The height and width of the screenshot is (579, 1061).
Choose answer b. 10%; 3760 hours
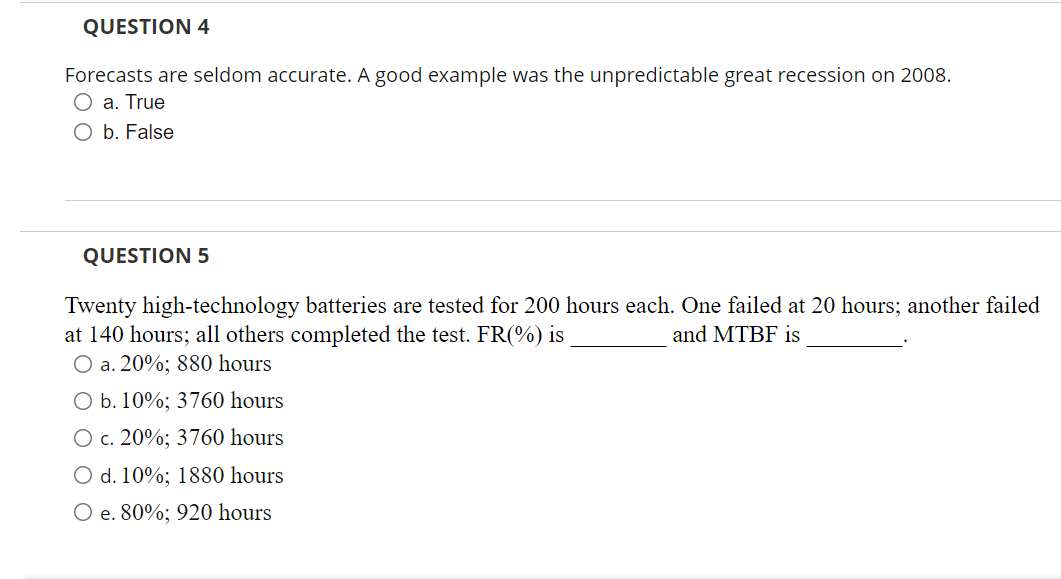[83, 400]
